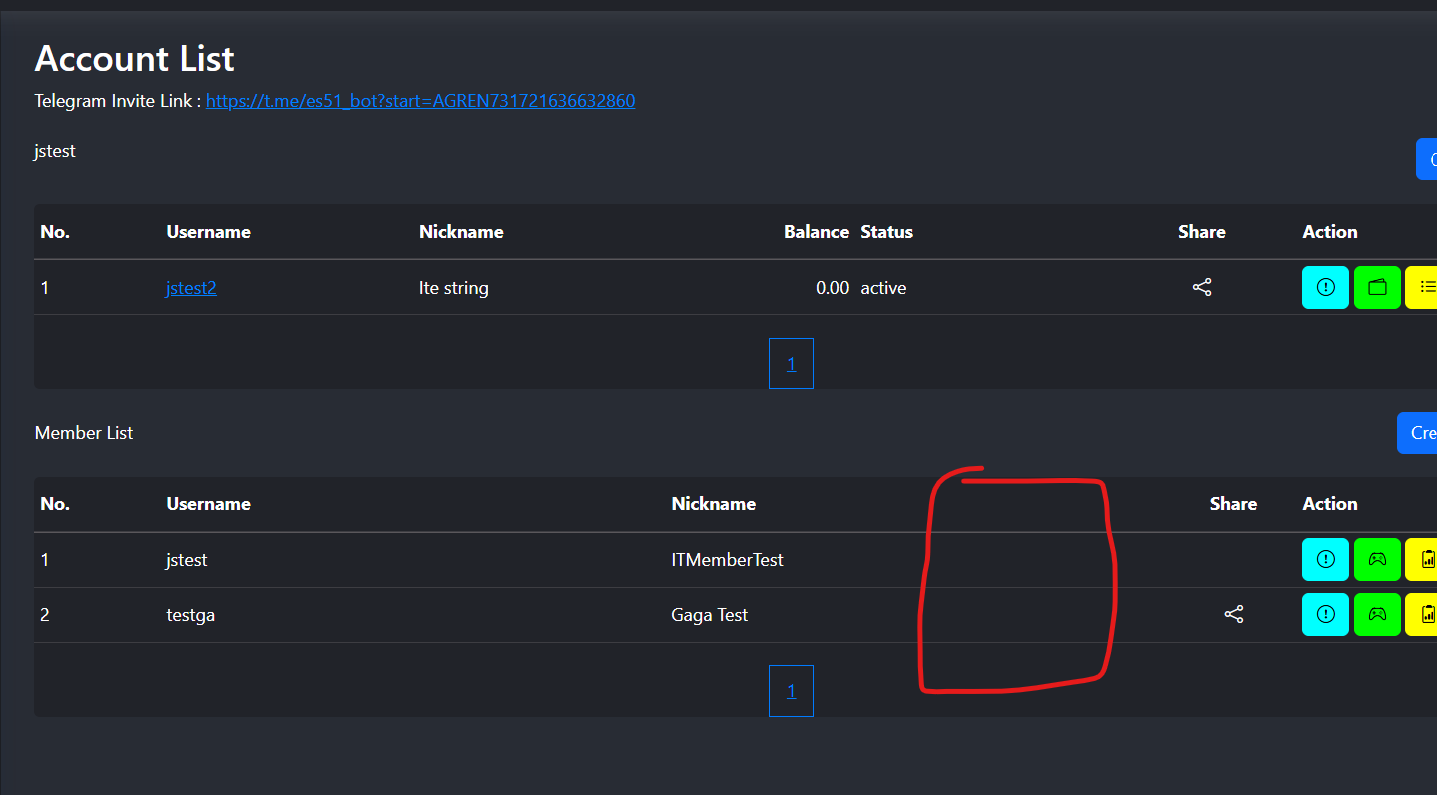This screenshot has width=1437, height=795.
Task: Click green wallet button for jstest2
Action: pyautogui.click(x=1377, y=288)
